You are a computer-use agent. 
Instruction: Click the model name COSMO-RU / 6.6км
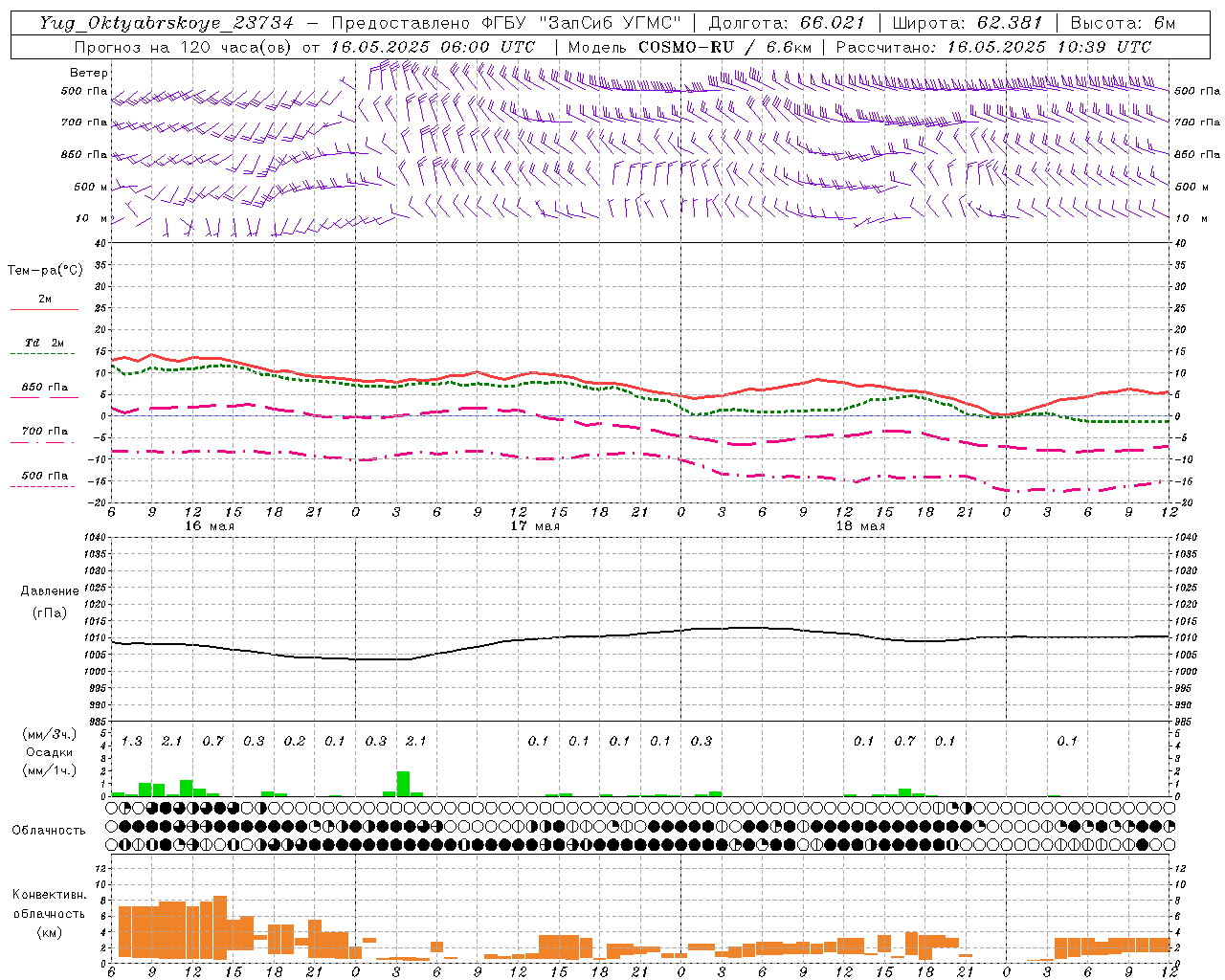(724, 47)
